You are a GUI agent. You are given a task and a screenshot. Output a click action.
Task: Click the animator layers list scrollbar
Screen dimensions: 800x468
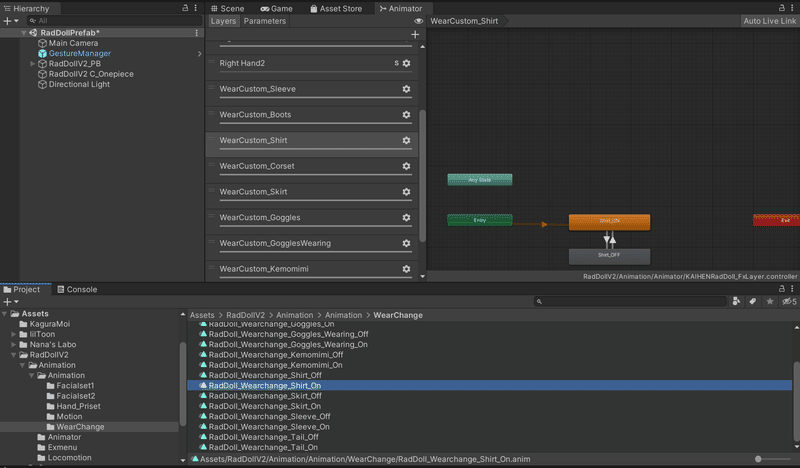[422, 176]
